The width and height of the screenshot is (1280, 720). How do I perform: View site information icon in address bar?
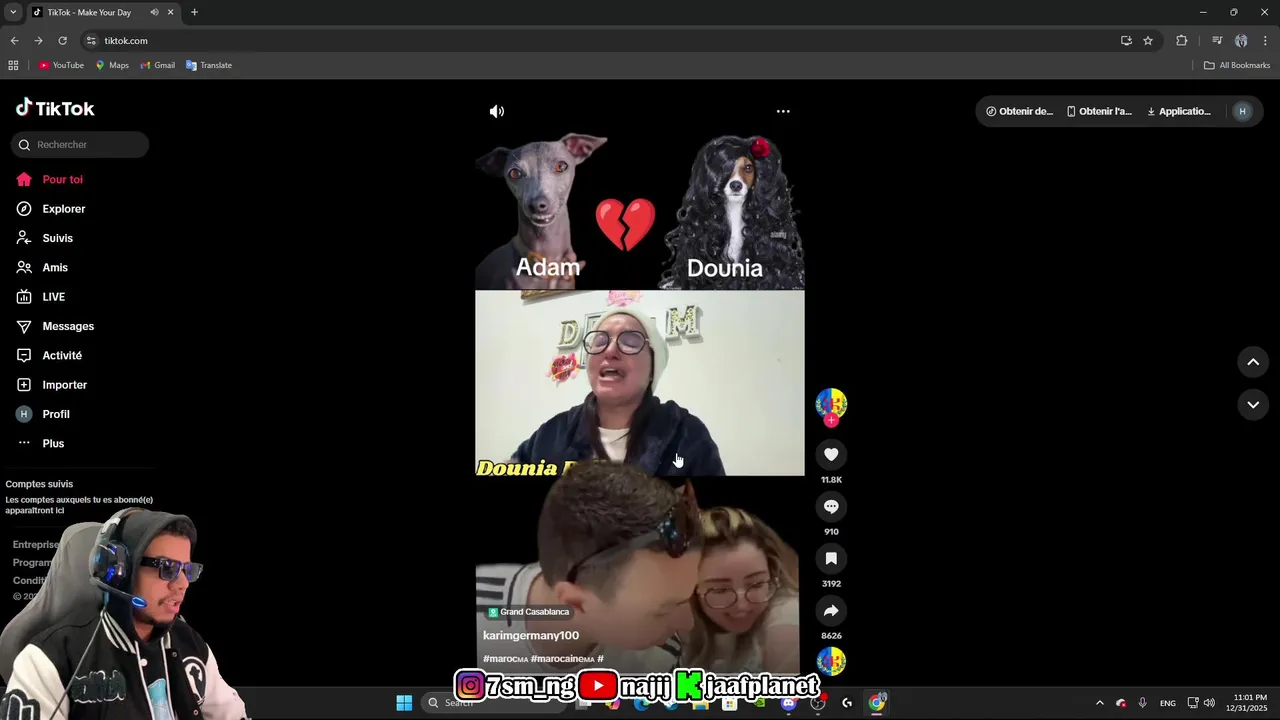(x=91, y=41)
